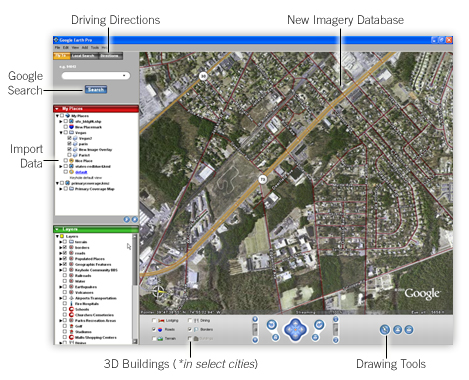
Task: Click the measure drawing tool icon
Action: tap(385, 330)
